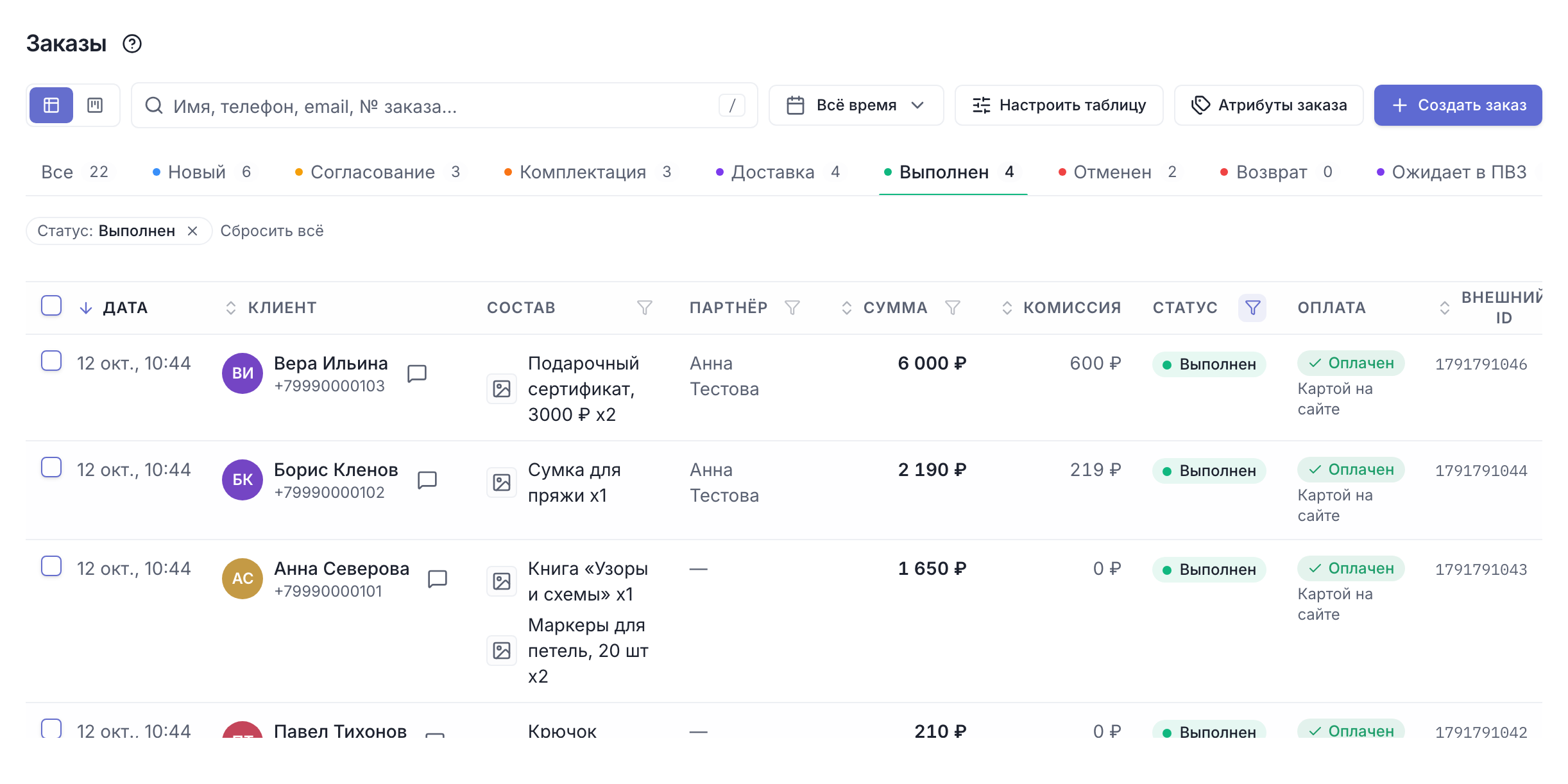Open Атрибуты заказа
The width and height of the screenshot is (1568, 784).
1268,105
